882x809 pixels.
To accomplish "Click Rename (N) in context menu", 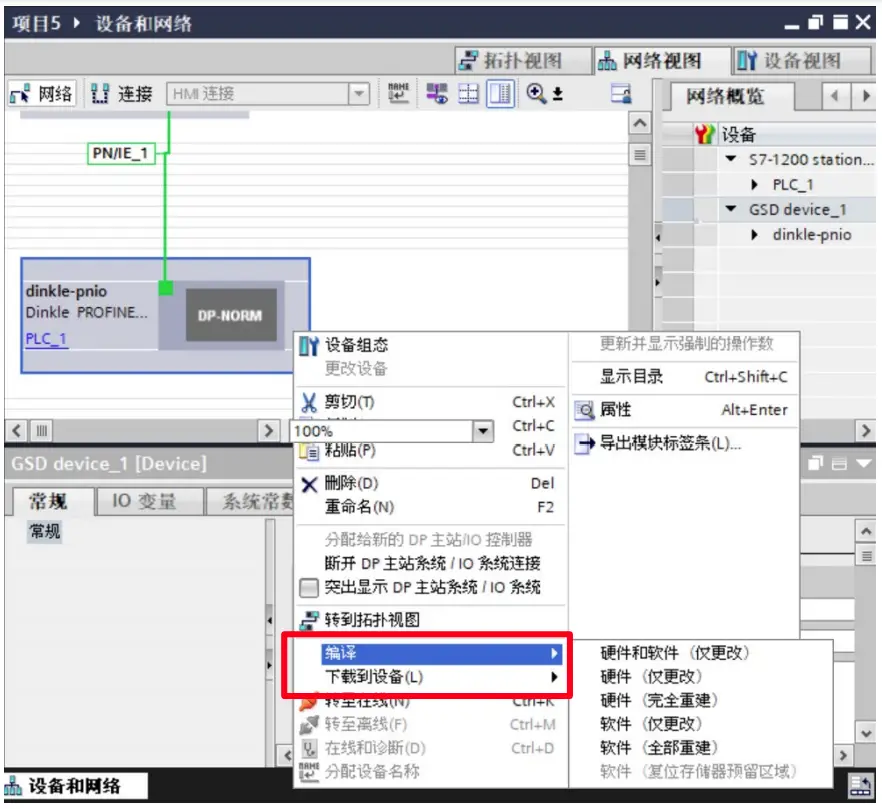I will pos(431,507).
